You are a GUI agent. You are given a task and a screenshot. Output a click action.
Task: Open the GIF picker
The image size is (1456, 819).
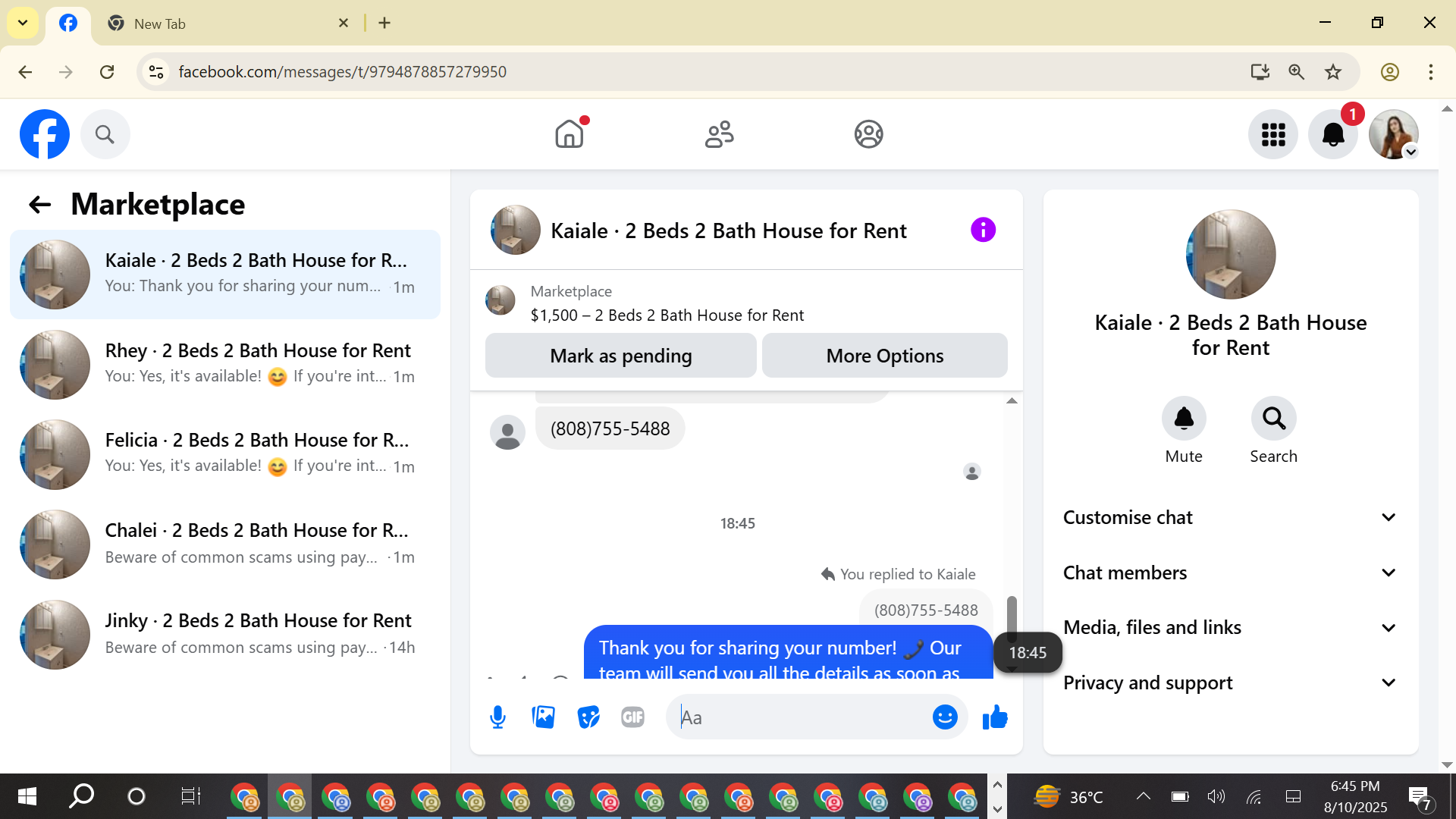632,717
